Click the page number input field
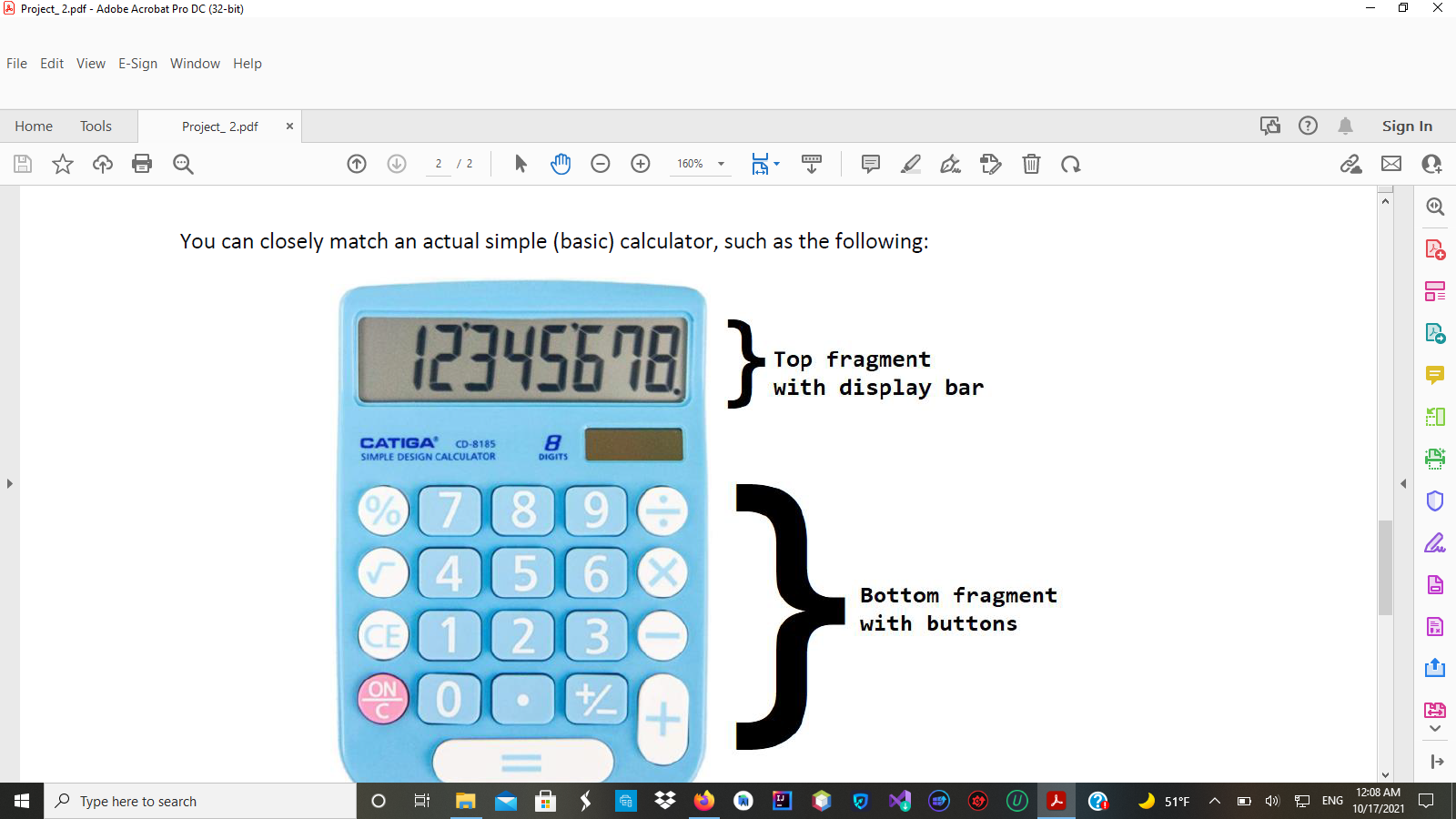Viewport: 1456px width, 819px height. tap(439, 164)
